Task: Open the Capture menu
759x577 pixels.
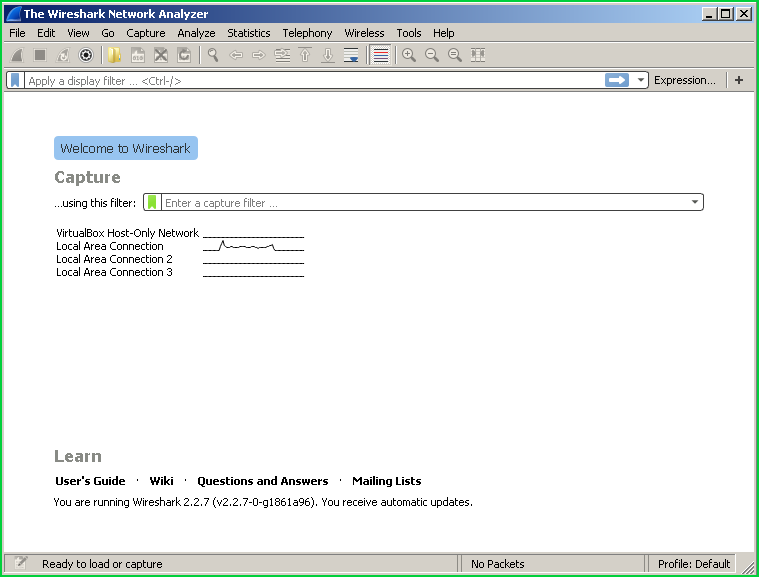Action: pos(146,33)
